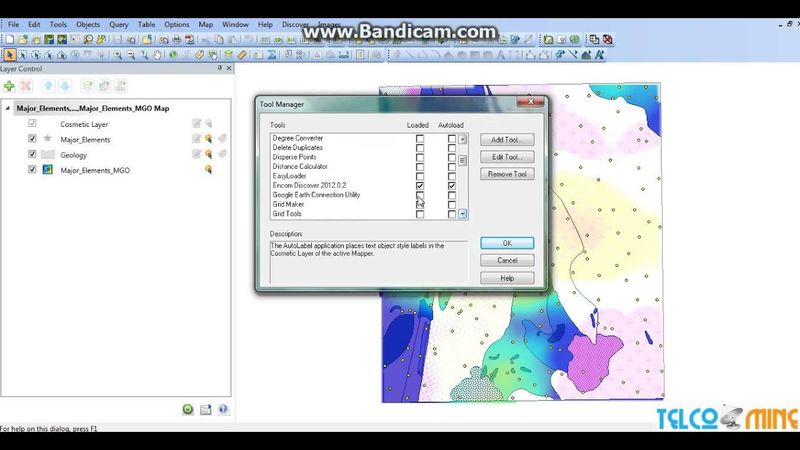Click the Print Window toolbar icon

[177, 39]
